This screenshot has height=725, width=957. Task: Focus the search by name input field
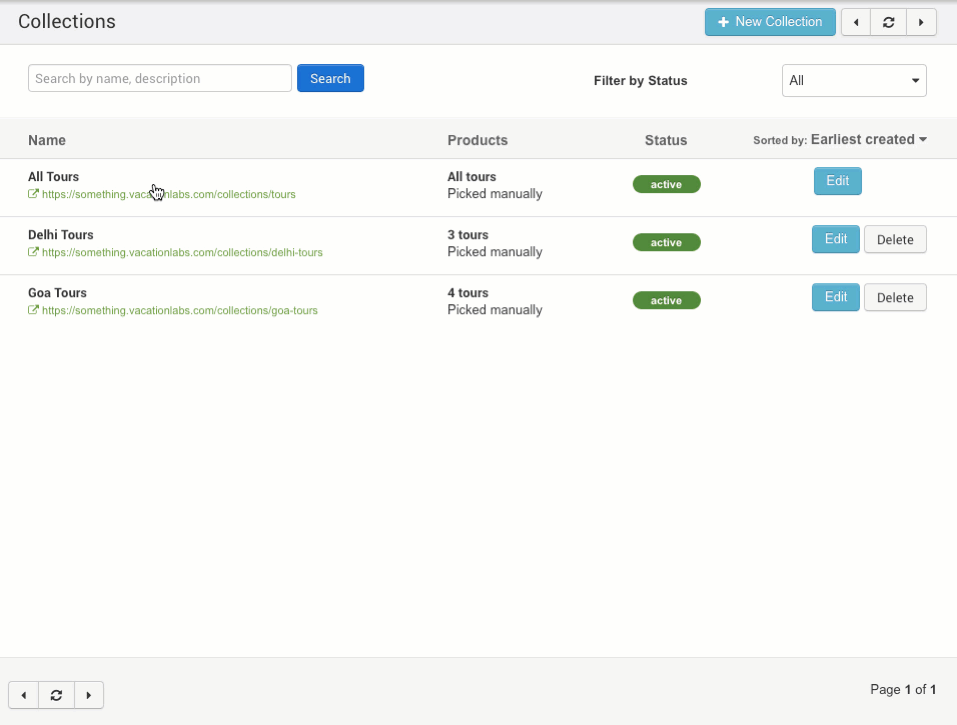160,79
